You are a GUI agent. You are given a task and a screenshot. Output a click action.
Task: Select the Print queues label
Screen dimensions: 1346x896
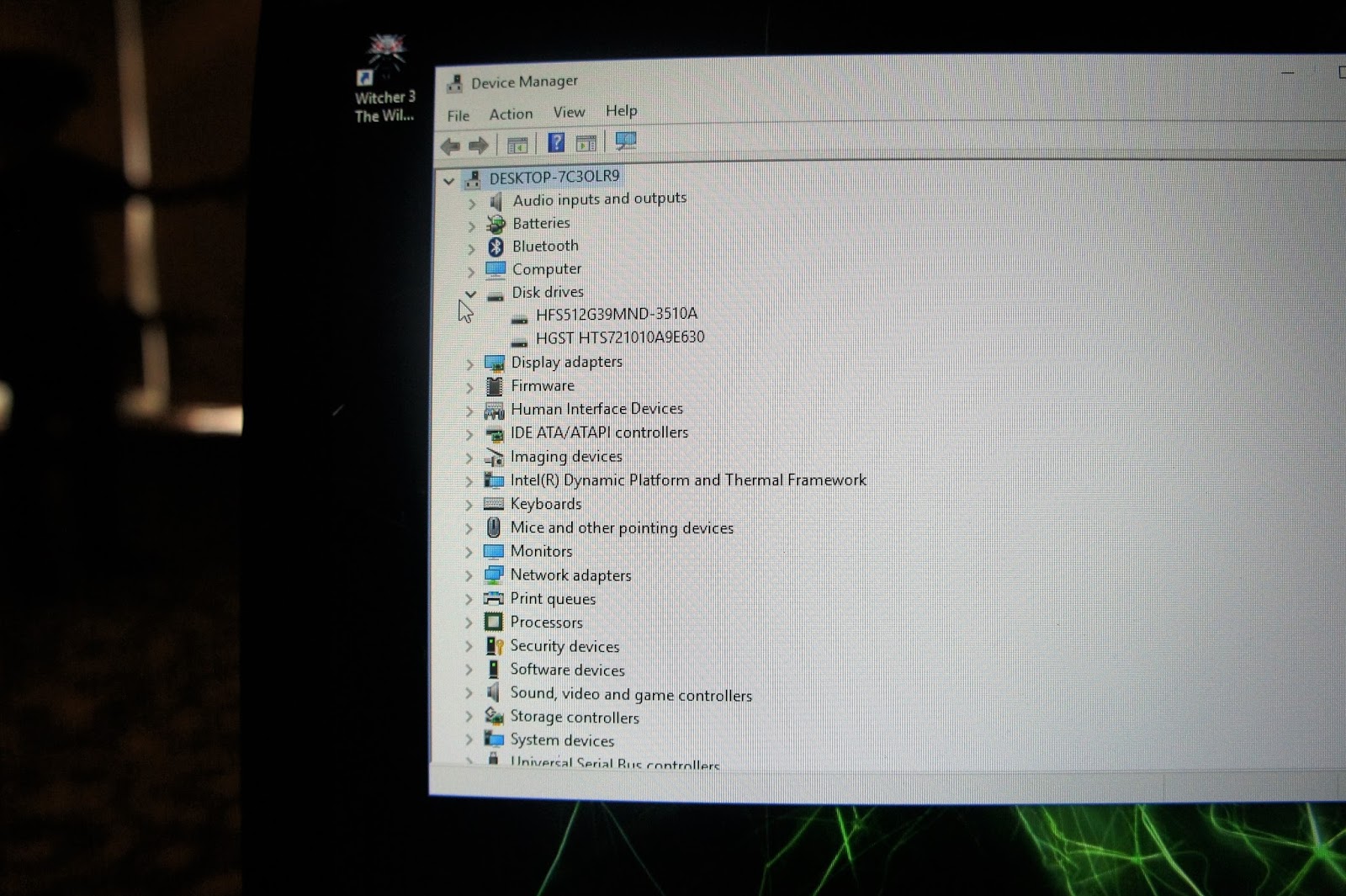coord(553,598)
